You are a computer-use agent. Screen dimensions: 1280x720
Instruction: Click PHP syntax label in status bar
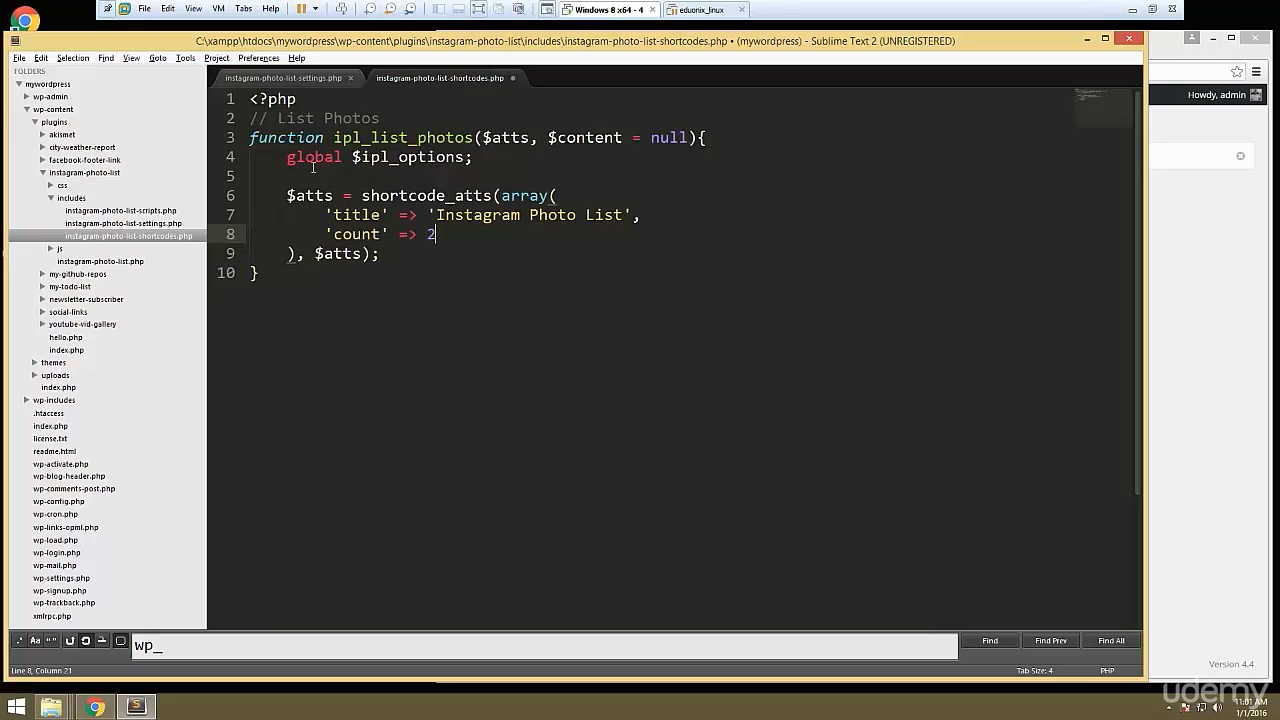(x=1107, y=670)
